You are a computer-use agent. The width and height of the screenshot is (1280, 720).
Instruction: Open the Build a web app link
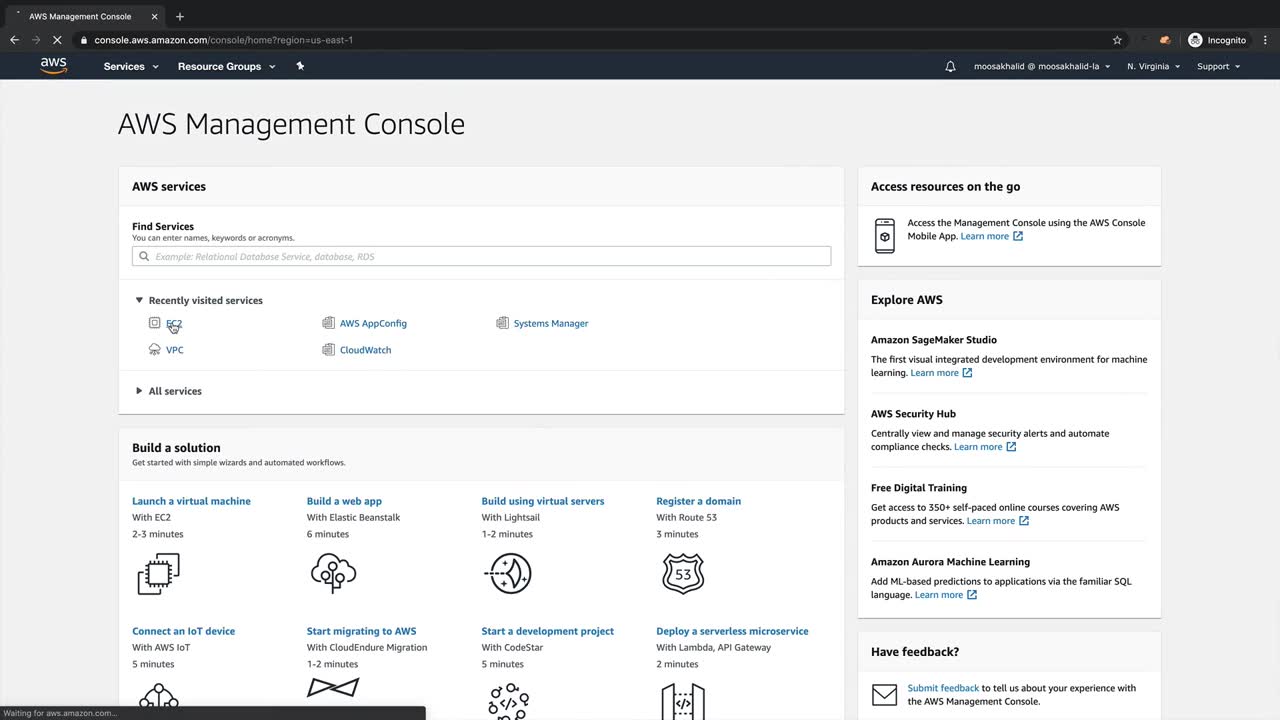344,501
